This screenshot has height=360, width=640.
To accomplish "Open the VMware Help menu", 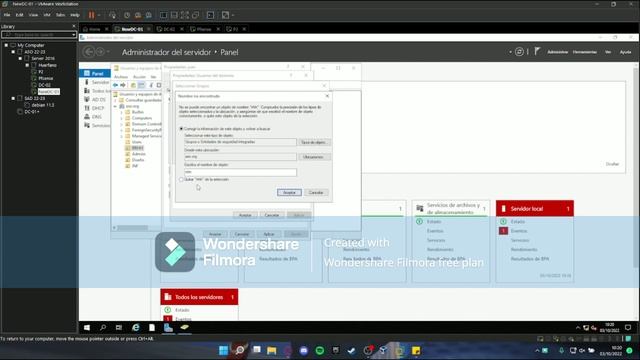I will [x=75, y=15].
